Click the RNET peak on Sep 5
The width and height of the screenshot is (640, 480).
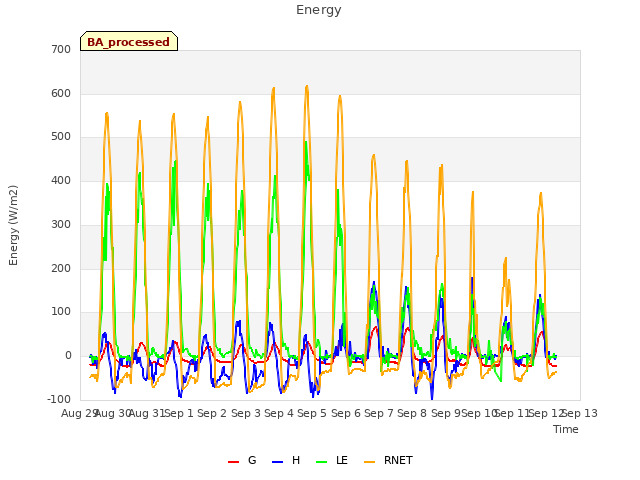307,86
